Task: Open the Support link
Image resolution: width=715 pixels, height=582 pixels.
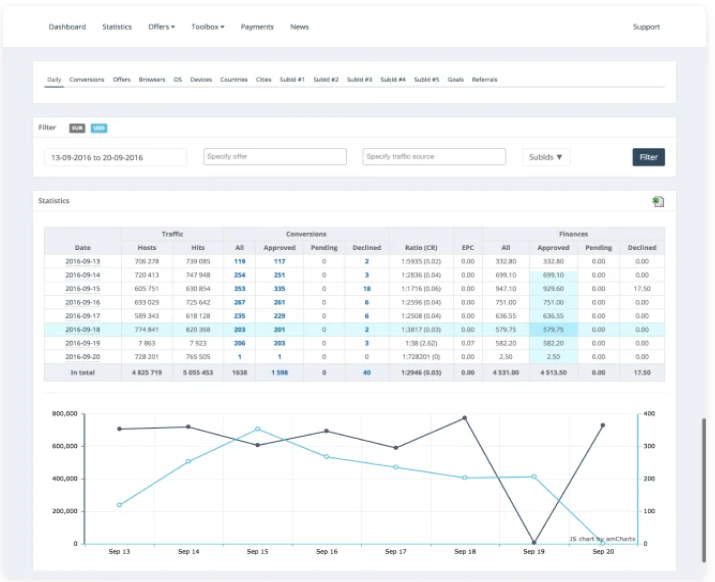Action: (646, 27)
